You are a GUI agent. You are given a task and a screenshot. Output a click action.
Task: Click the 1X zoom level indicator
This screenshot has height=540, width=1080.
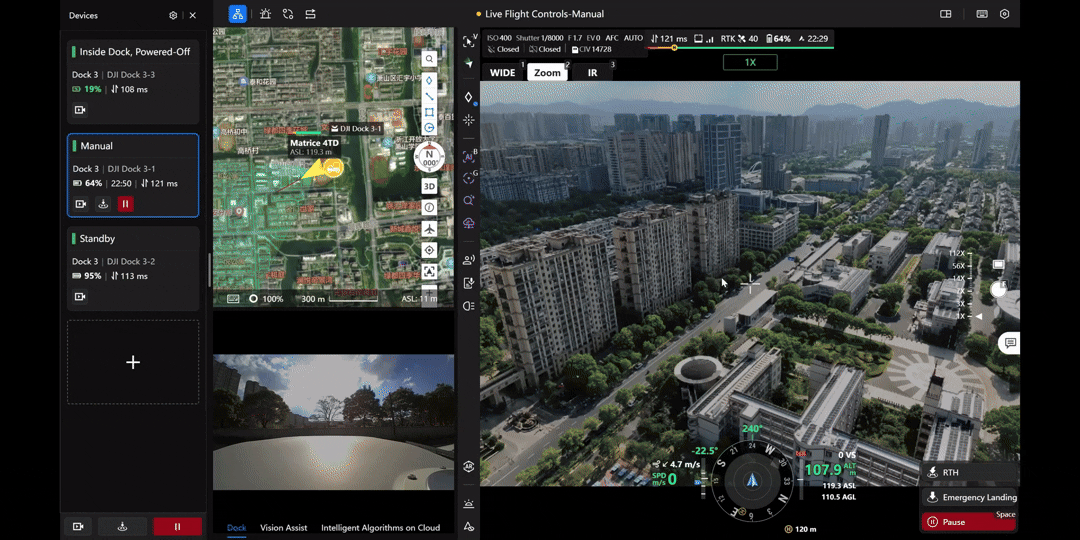click(750, 62)
